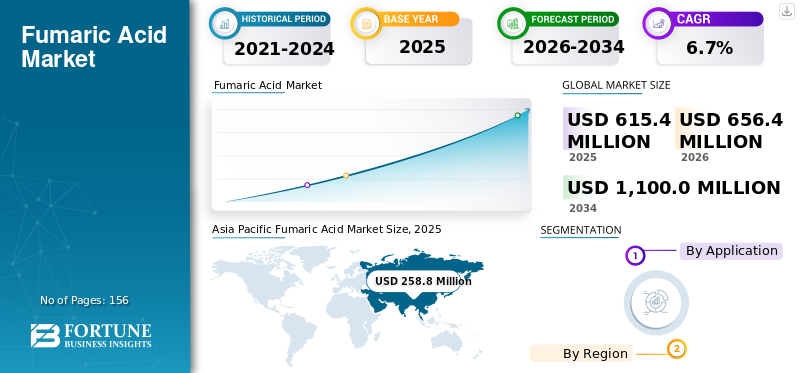This screenshot has width=800, height=373.
Task: Click the GLOBAL MARKET SIZE heading
Action: pos(616,85)
